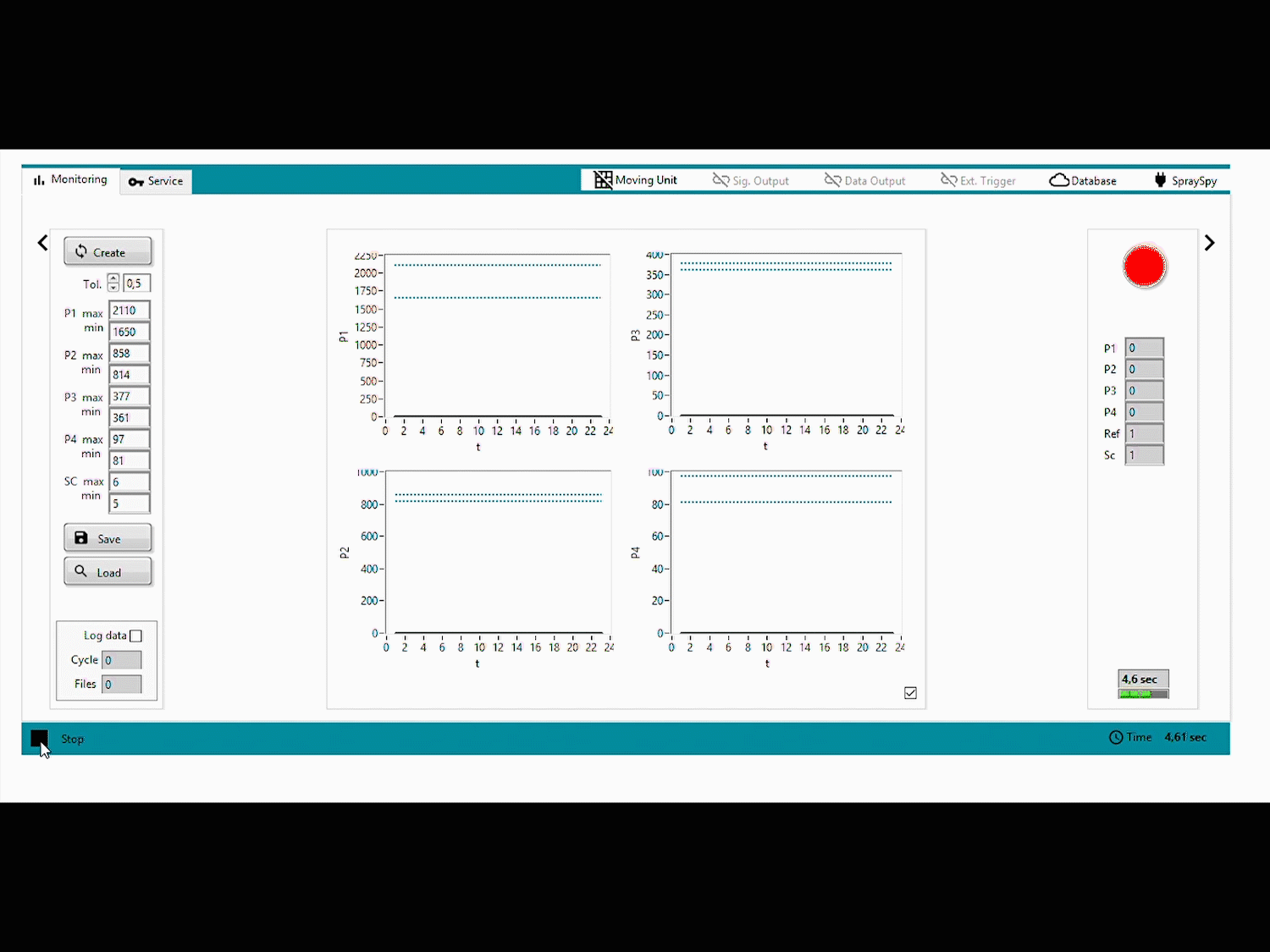Click the SC min field 5
Viewport: 1270px width, 952px height.
click(130, 504)
